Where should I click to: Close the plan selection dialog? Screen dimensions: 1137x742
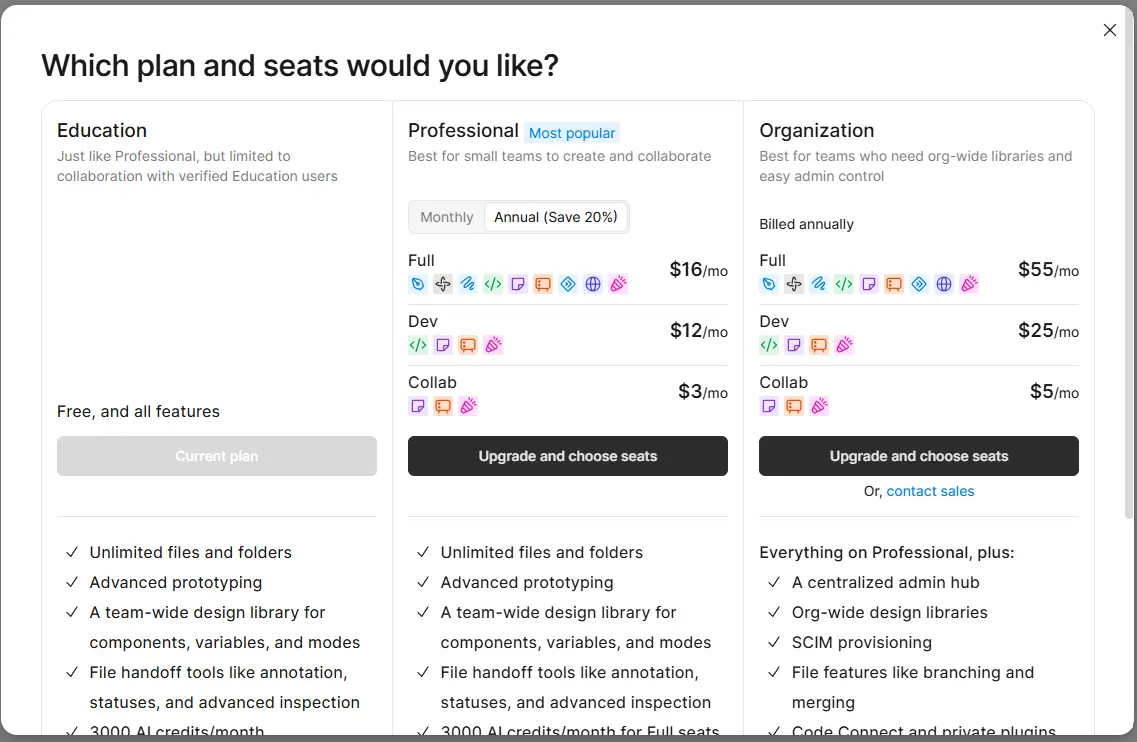tap(1109, 30)
